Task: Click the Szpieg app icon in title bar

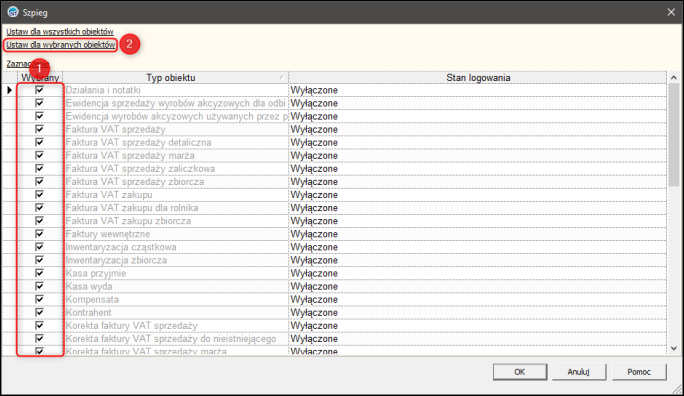Action: pos(13,12)
